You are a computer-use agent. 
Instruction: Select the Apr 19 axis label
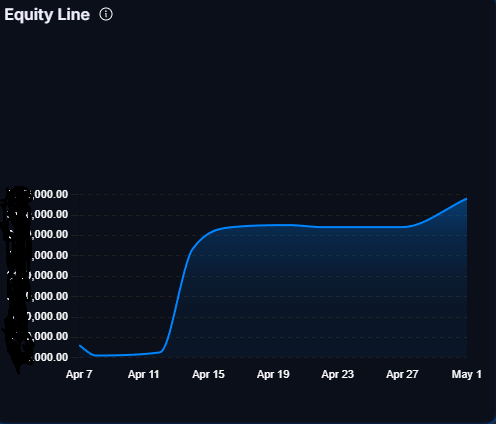273,374
